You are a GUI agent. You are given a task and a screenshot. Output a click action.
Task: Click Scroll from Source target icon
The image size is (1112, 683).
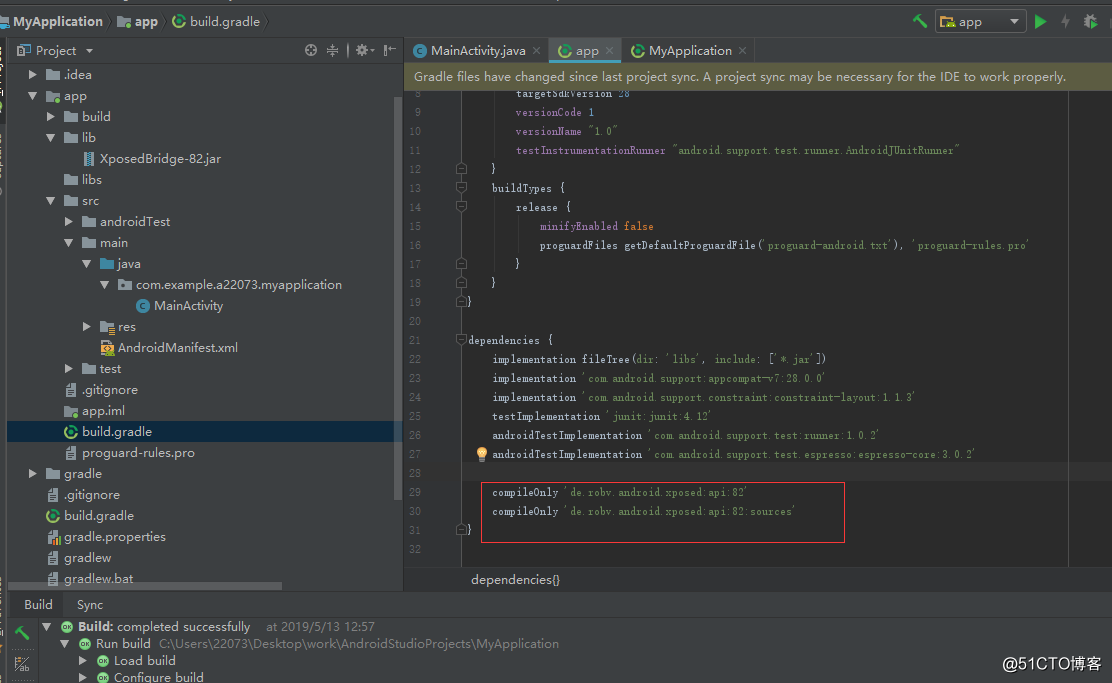311,50
